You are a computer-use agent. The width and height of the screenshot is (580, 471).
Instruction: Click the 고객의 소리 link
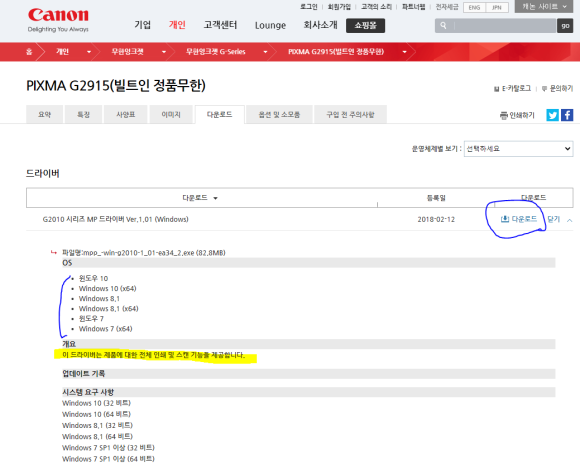(x=377, y=7)
